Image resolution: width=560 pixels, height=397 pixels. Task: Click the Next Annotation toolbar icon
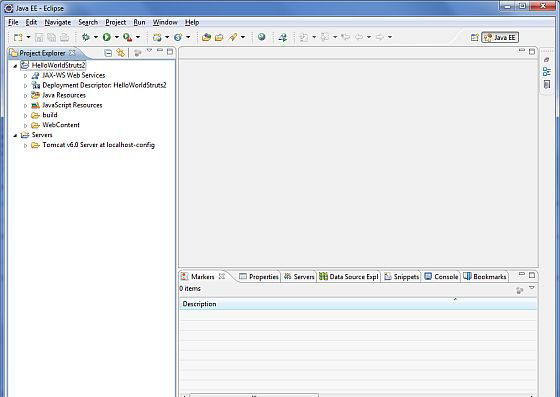(304, 37)
